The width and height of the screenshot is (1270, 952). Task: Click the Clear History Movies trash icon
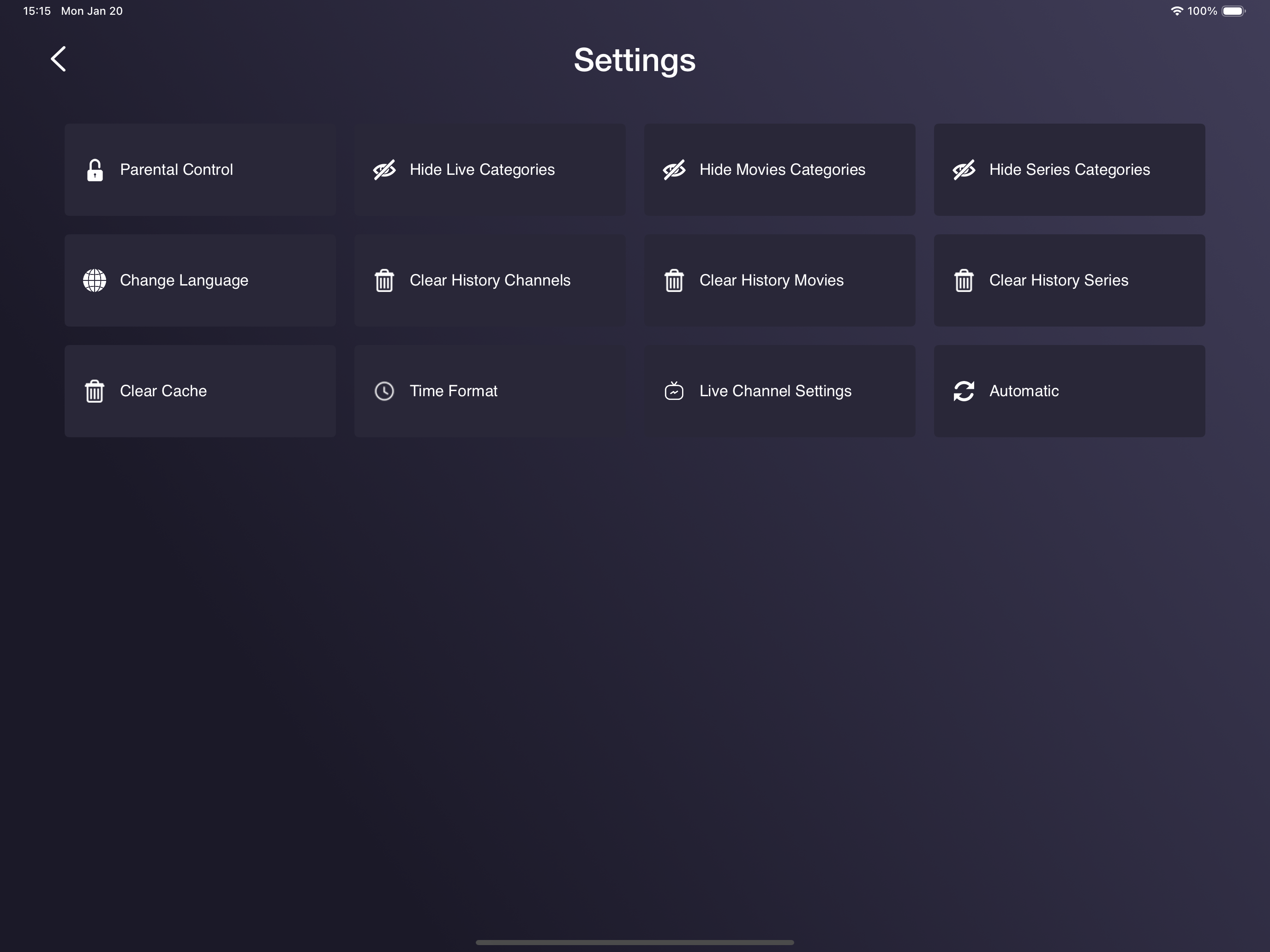pos(675,280)
